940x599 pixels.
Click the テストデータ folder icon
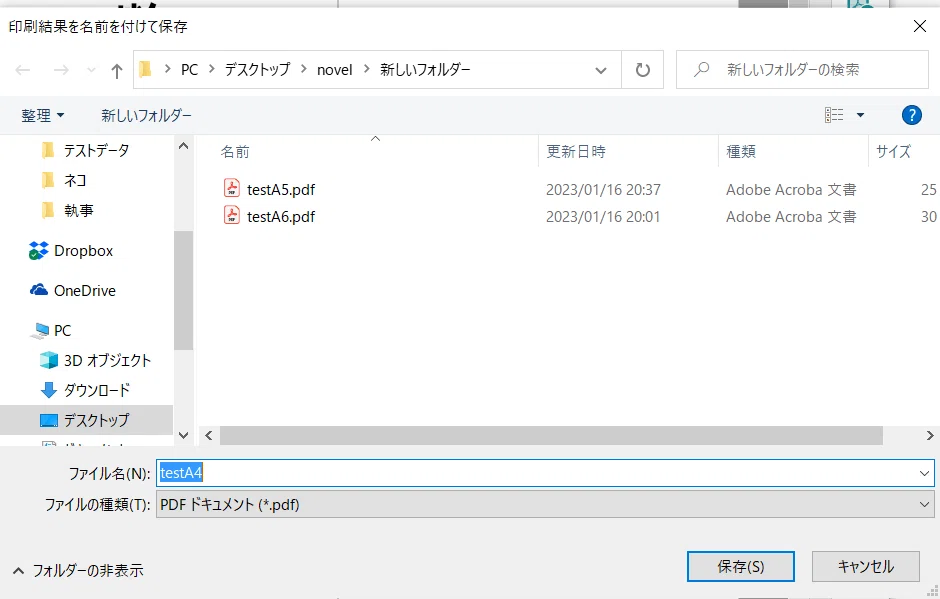coord(48,150)
